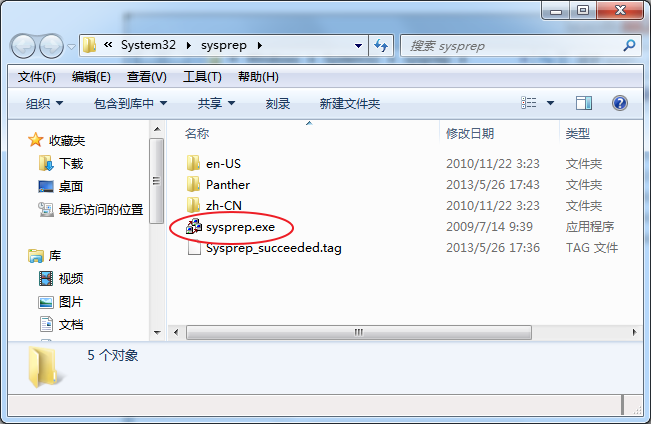The width and height of the screenshot is (651, 424).
Task: Open the help question mark icon
Action: (619, 103)
